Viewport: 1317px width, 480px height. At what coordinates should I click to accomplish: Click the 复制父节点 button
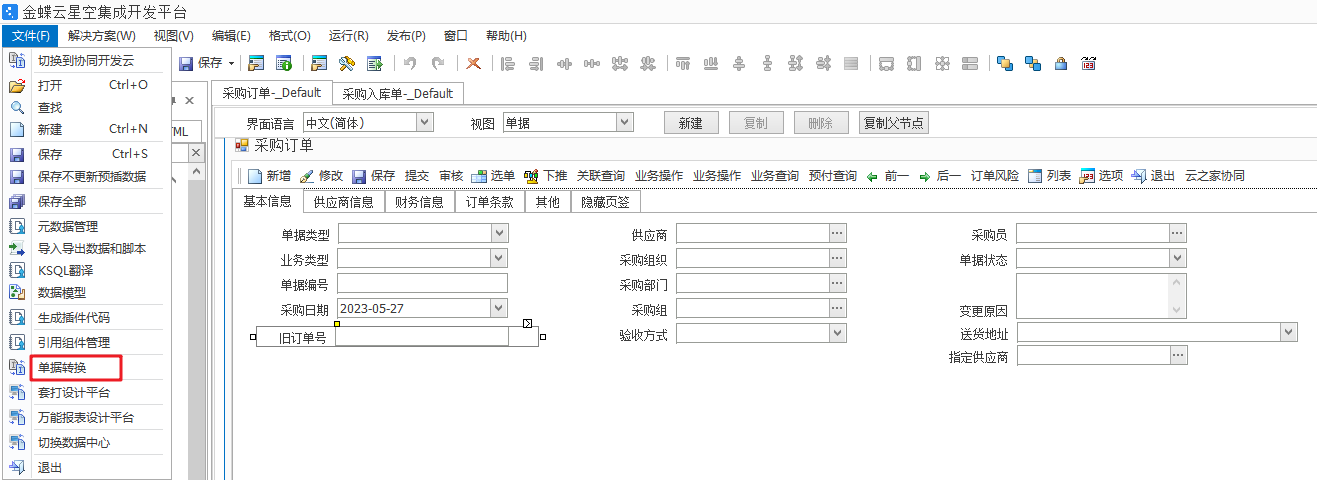895,123
